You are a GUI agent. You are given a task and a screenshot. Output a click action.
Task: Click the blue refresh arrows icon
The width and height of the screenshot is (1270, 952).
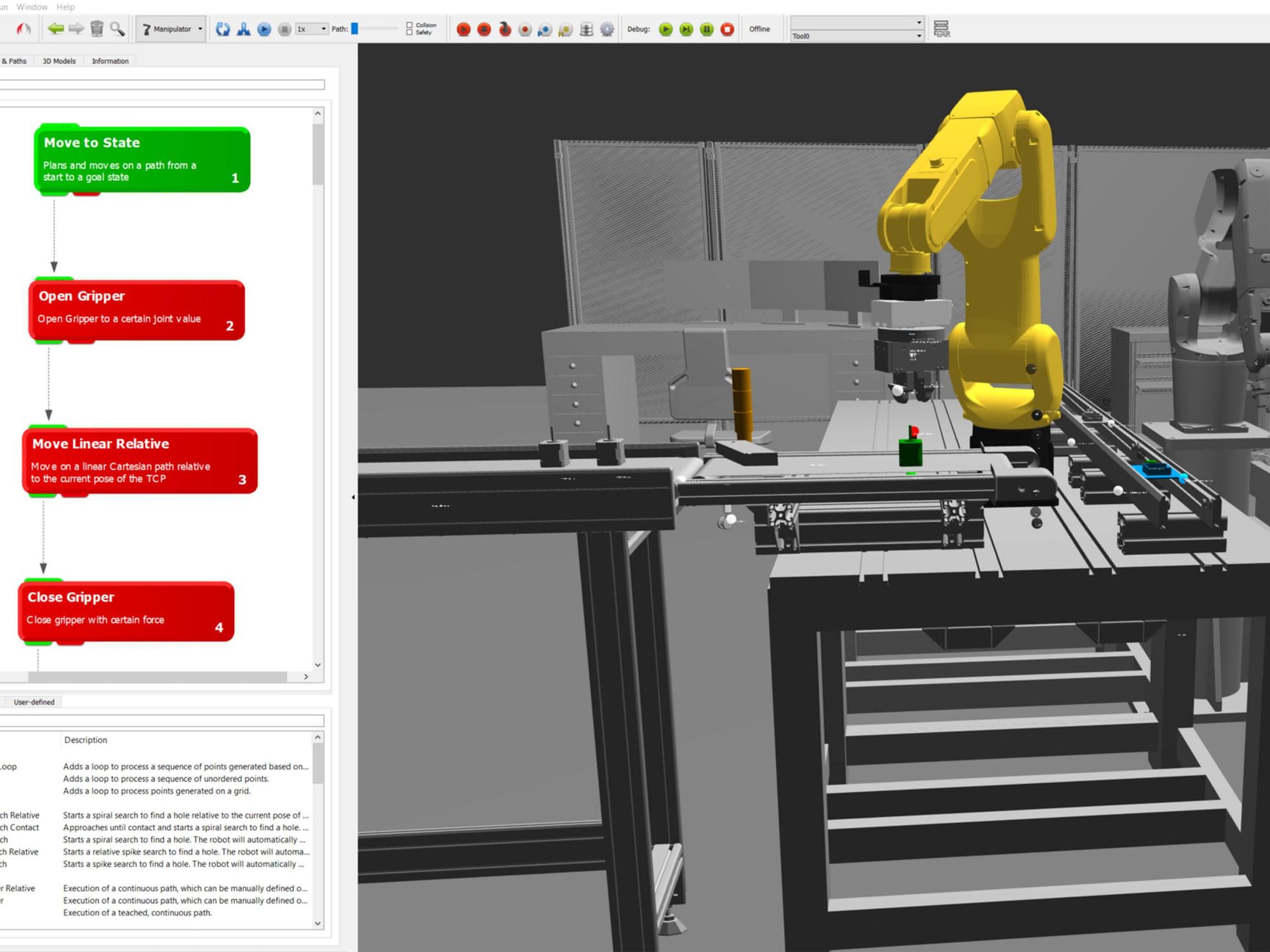coord(223,29)
